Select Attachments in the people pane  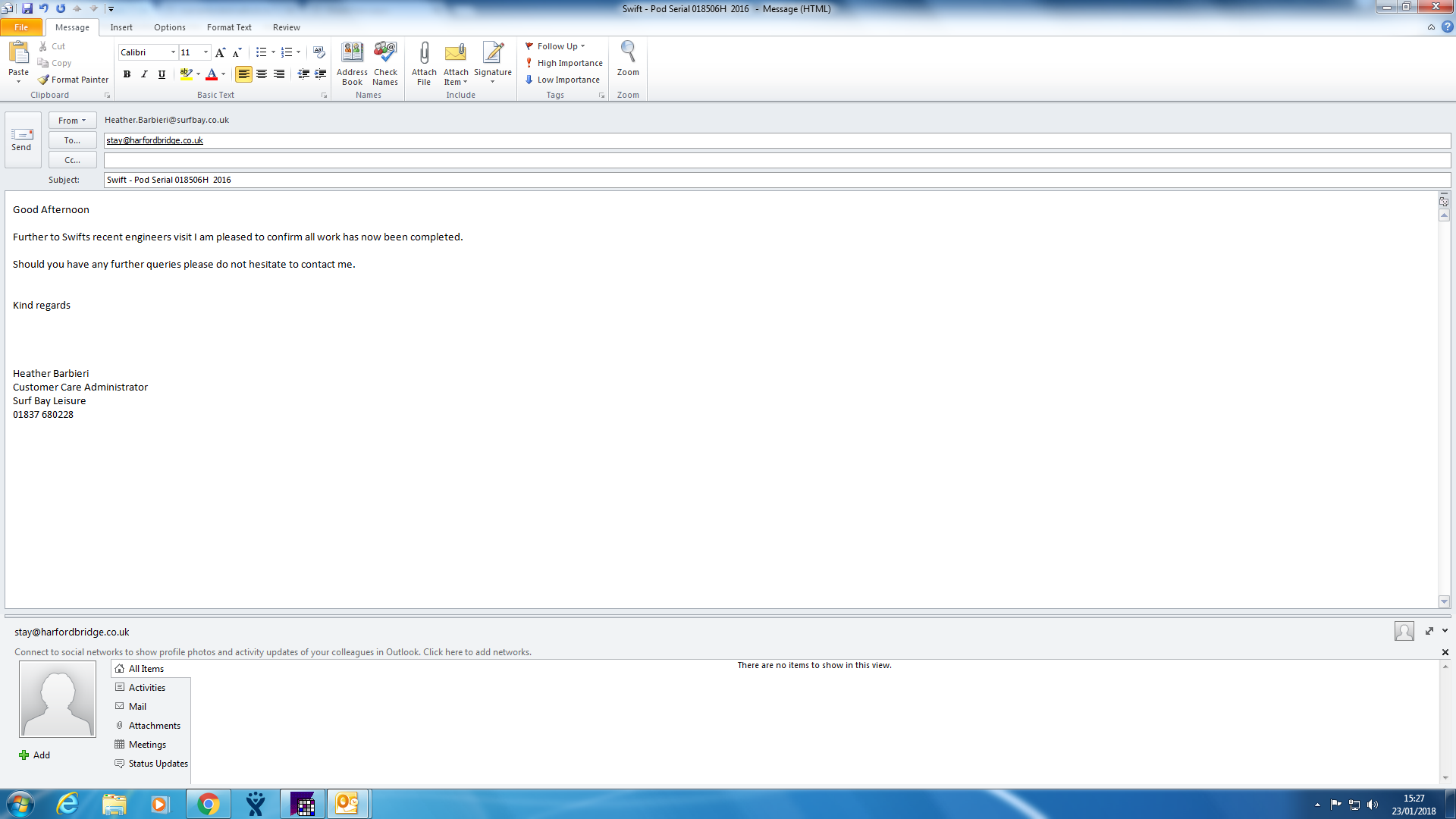pyautogui.click(x=154, y=726)
